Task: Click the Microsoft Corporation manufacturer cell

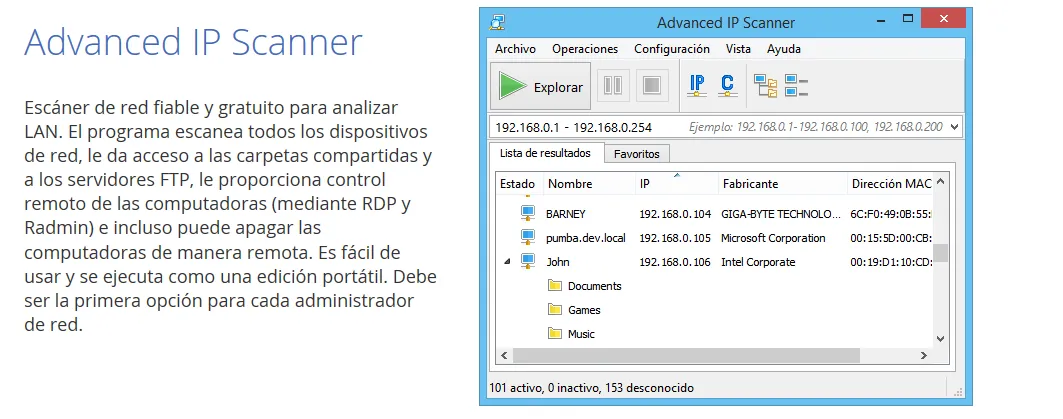Action: [774, 238]
